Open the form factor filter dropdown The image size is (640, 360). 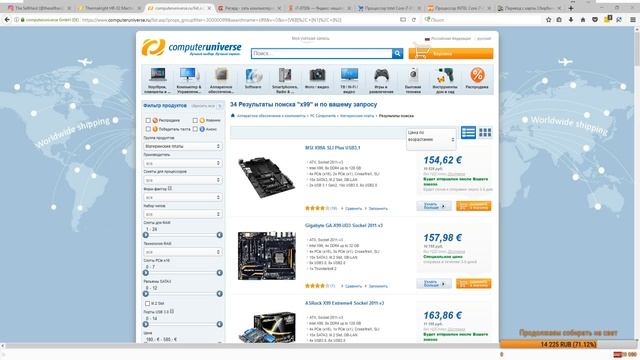coord(182,197)
